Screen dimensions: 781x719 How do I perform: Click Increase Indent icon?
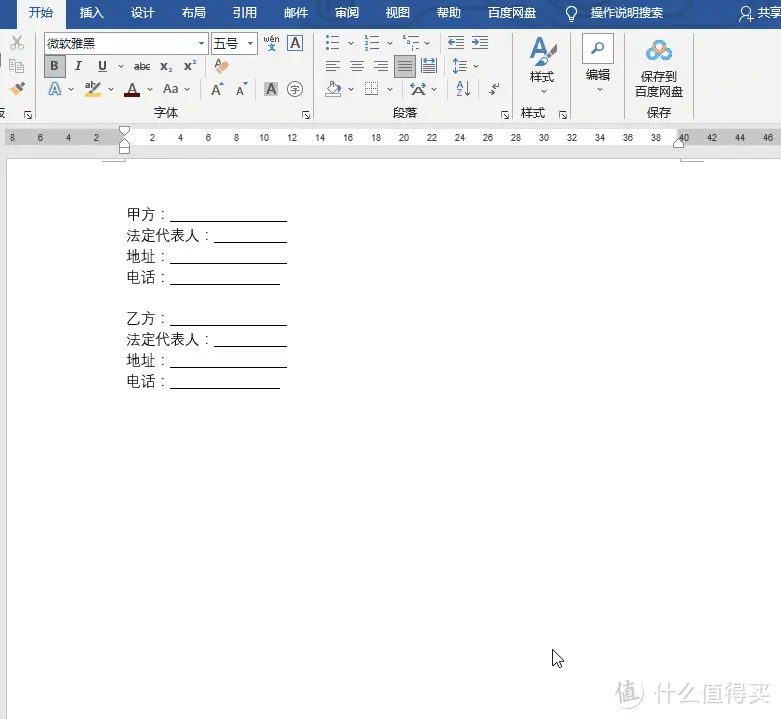pos(480,43)
